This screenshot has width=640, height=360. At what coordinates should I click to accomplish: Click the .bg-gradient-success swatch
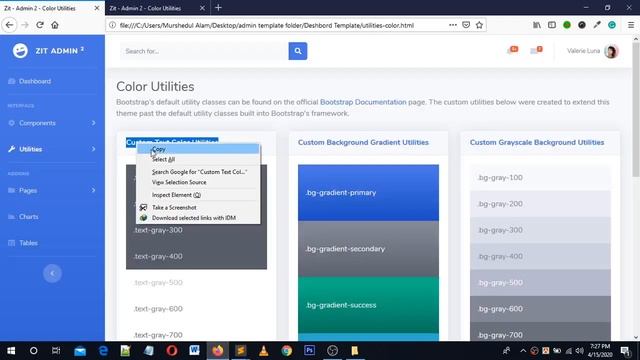click(368, 305)
